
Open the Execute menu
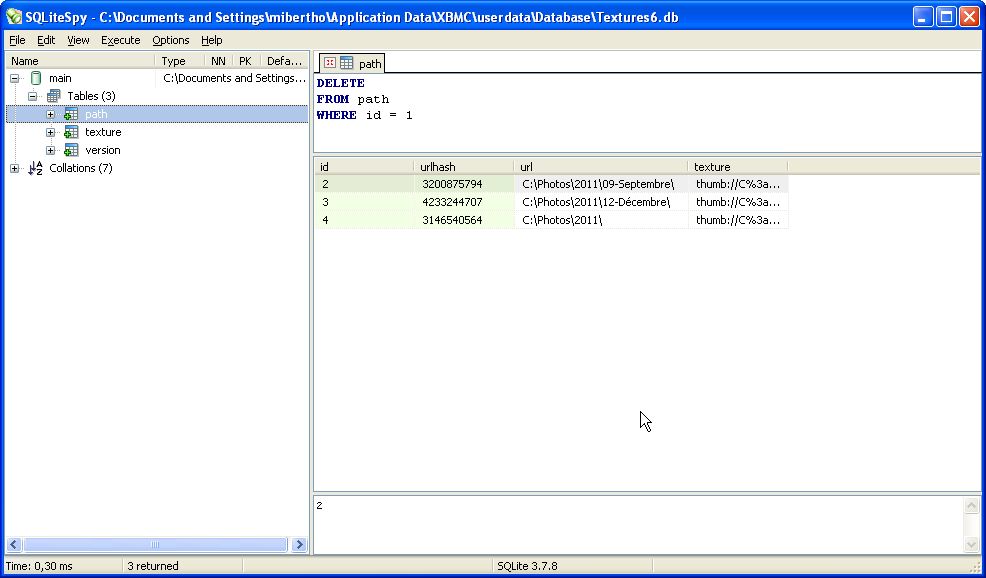coord(121,40)
